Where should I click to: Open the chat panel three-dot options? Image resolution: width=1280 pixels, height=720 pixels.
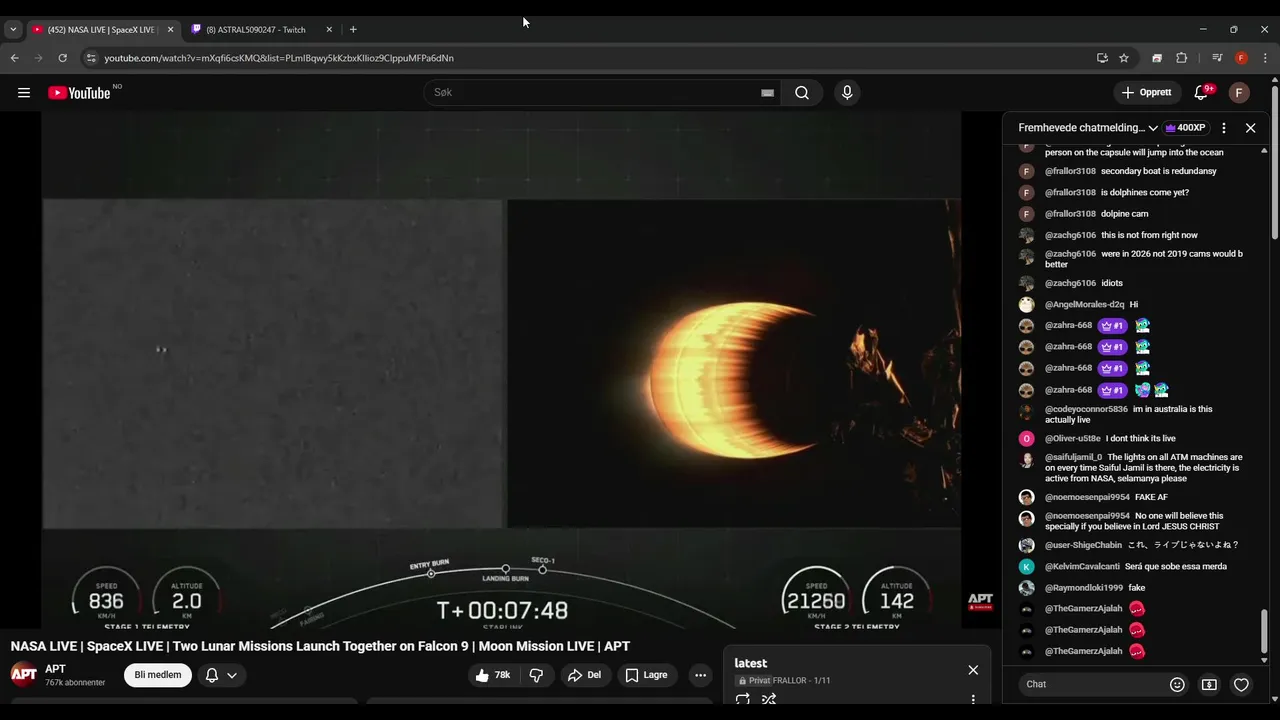pos(1224,128)
